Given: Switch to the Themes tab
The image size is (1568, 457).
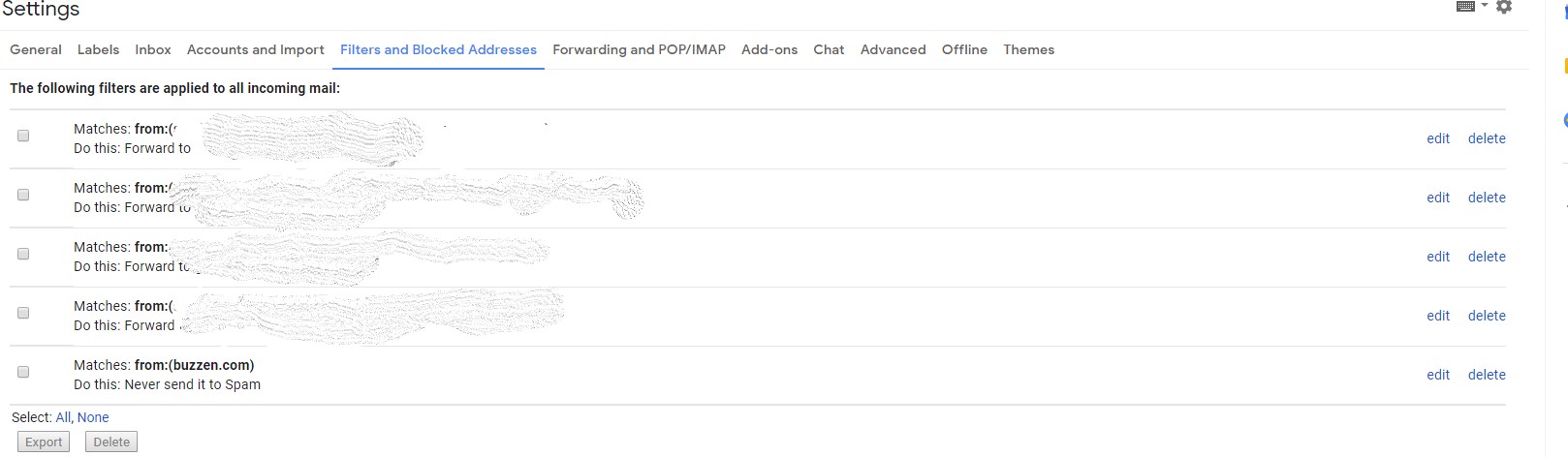Looking at the screenshot, I should (x=1028, y=49).
